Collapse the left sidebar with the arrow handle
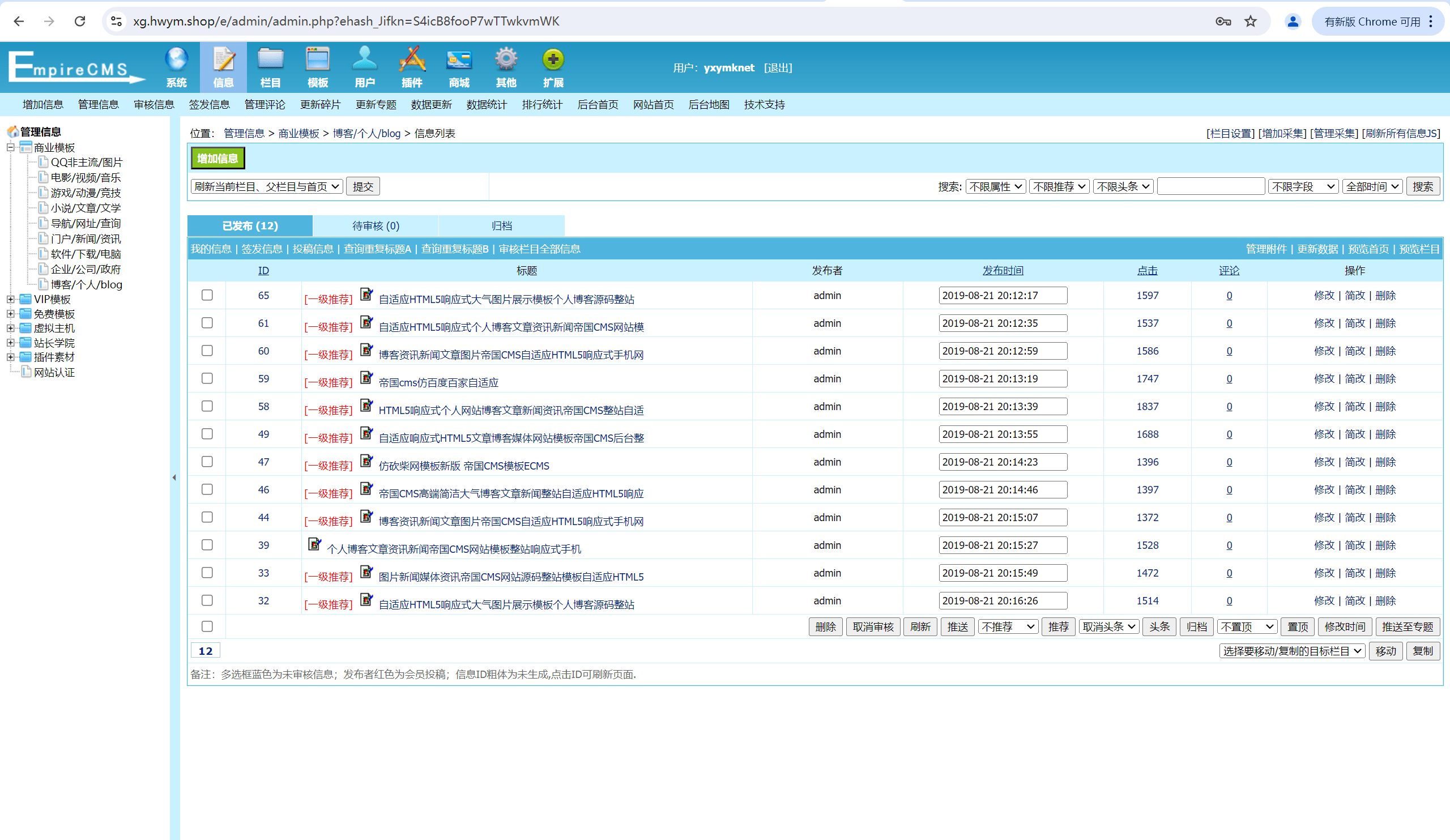Image resolution: width=1450 pixels, height=840 pixels. (x=174, y=477)
